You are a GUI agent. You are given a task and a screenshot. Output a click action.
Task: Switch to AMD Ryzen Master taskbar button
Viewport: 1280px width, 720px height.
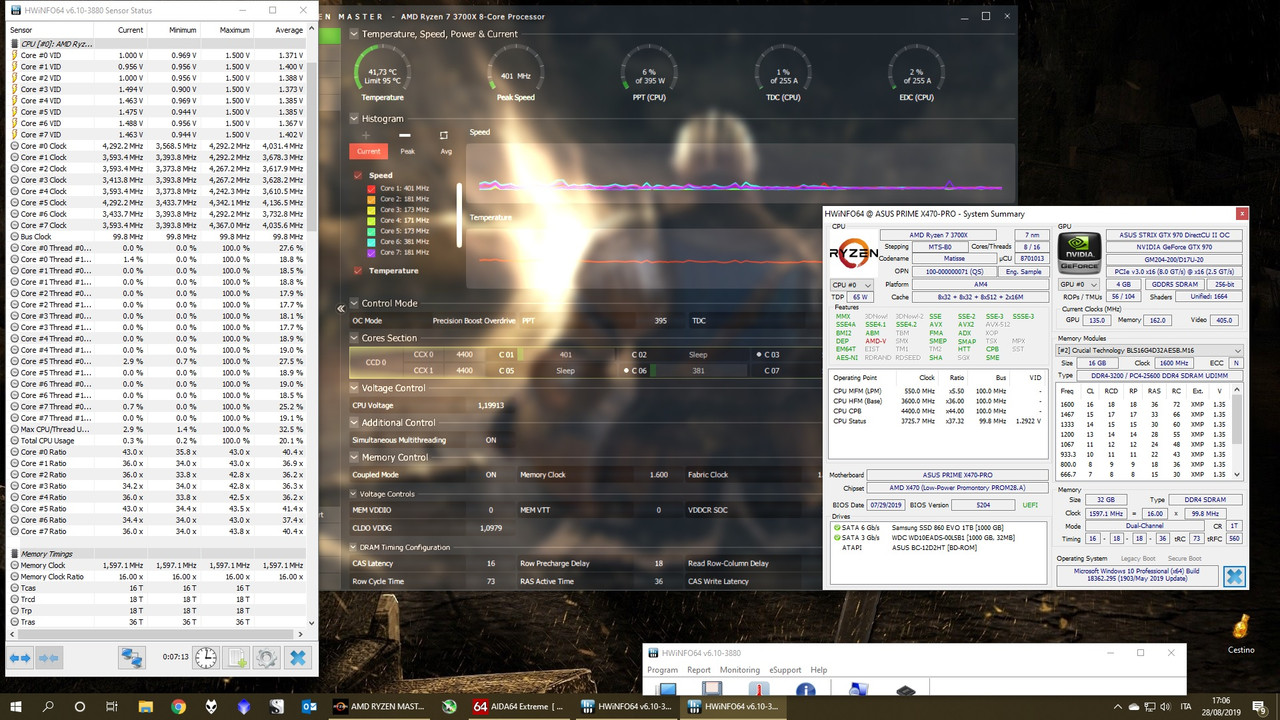[381, 706]
